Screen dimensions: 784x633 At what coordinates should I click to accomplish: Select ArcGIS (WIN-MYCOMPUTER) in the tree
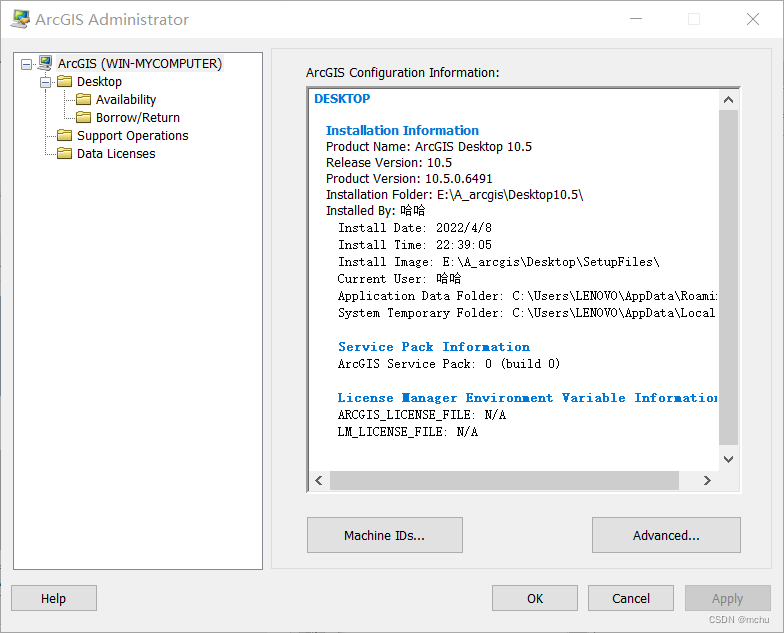[140, 64]
